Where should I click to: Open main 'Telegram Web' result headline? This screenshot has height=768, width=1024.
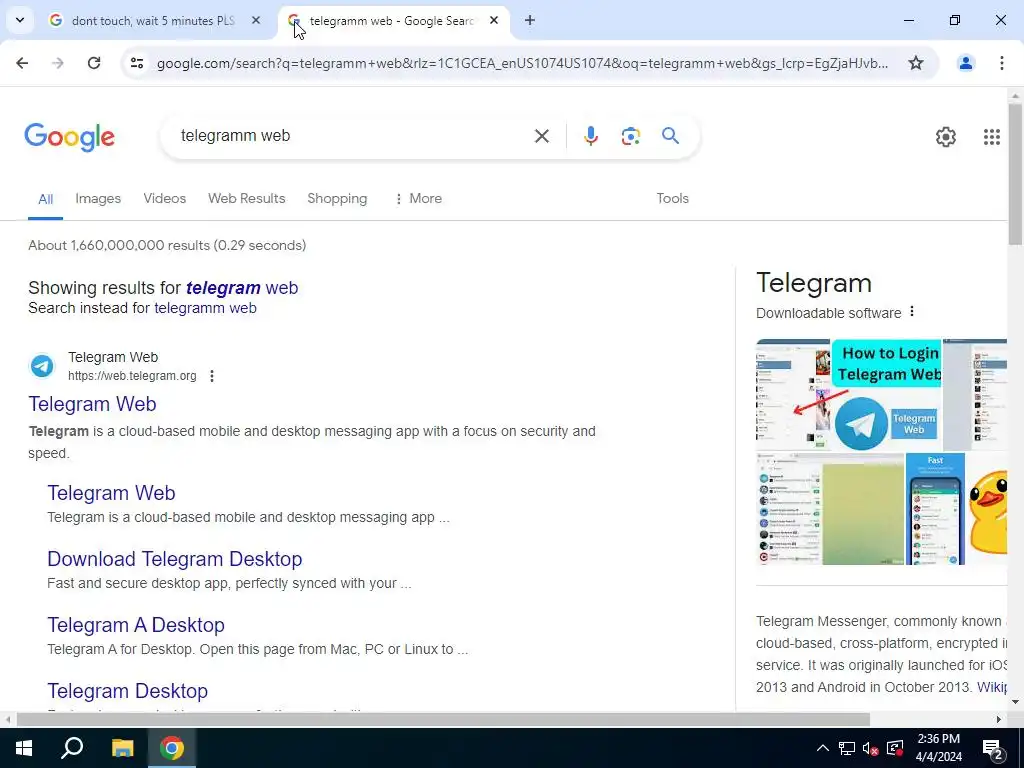tap(92, 404)
